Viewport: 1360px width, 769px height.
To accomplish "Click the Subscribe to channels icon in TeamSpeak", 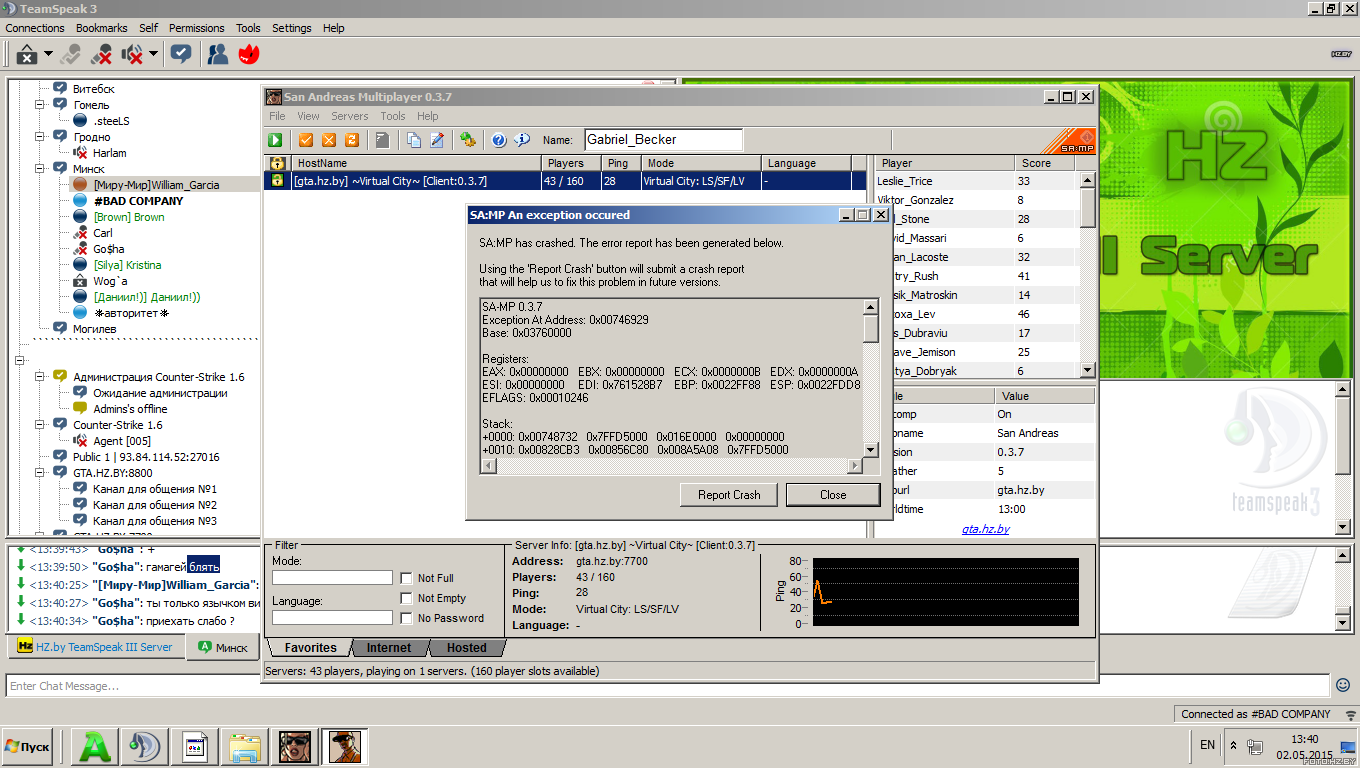I will click(181, 54).
